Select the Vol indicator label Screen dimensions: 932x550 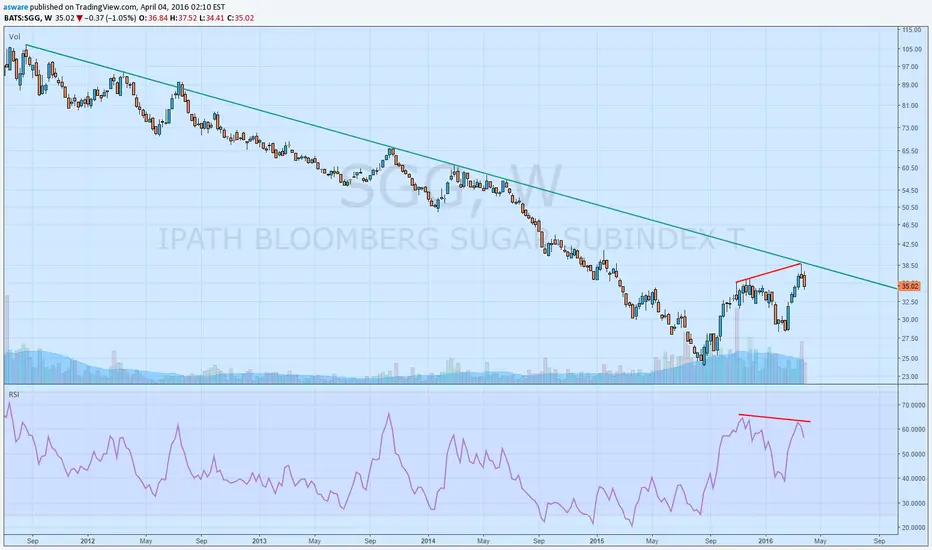point(14,37)
